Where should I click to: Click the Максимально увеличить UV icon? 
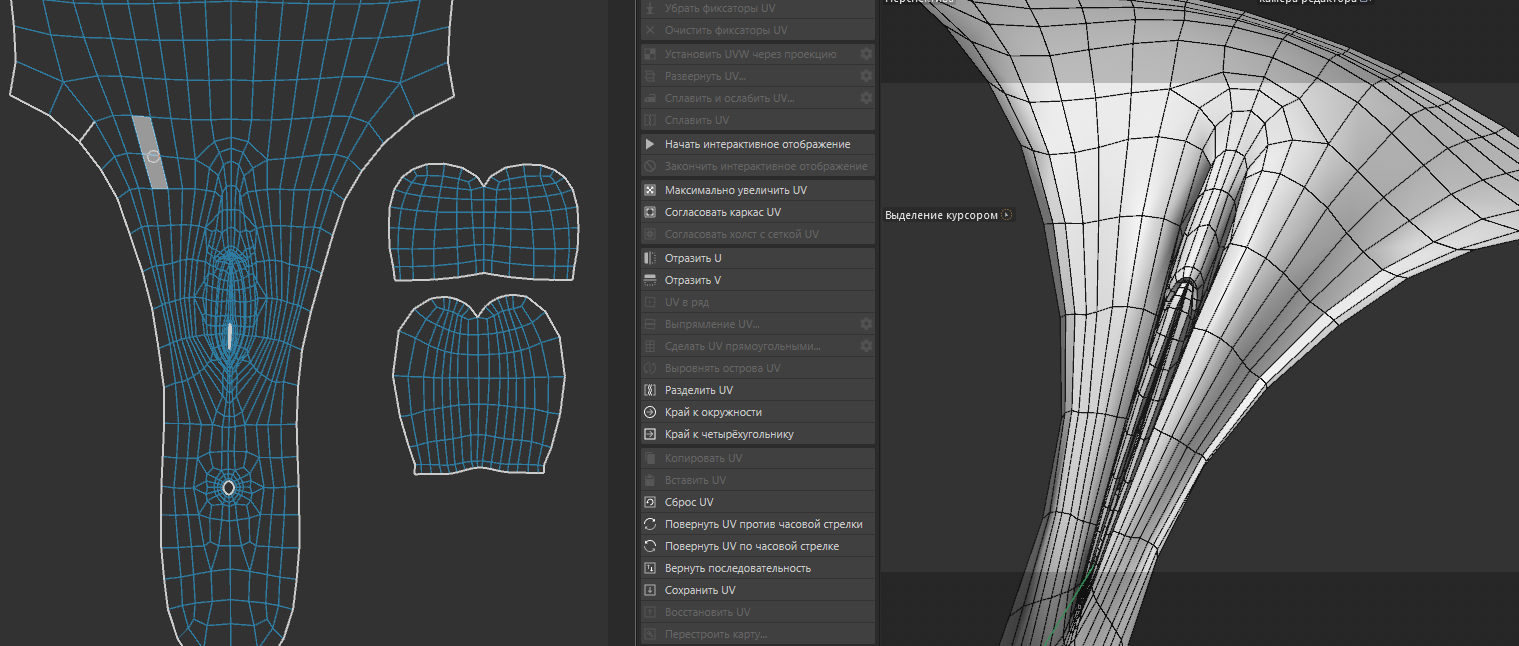coord(650,190)
